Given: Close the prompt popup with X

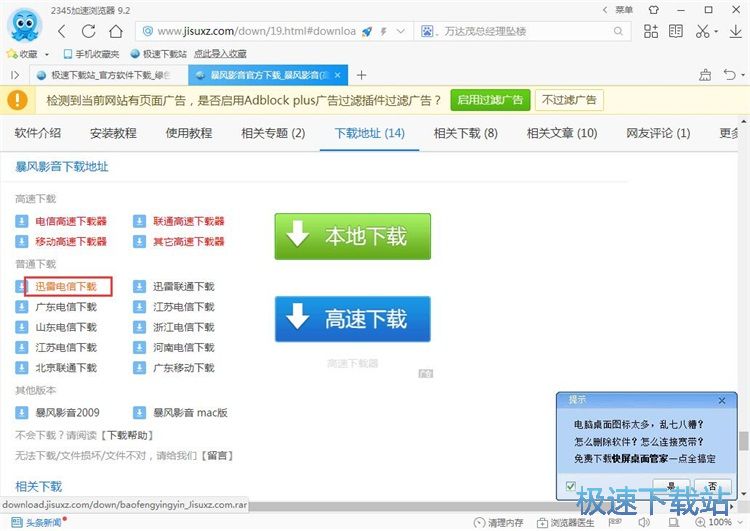Looking at the screenshot, I should 722,400.
